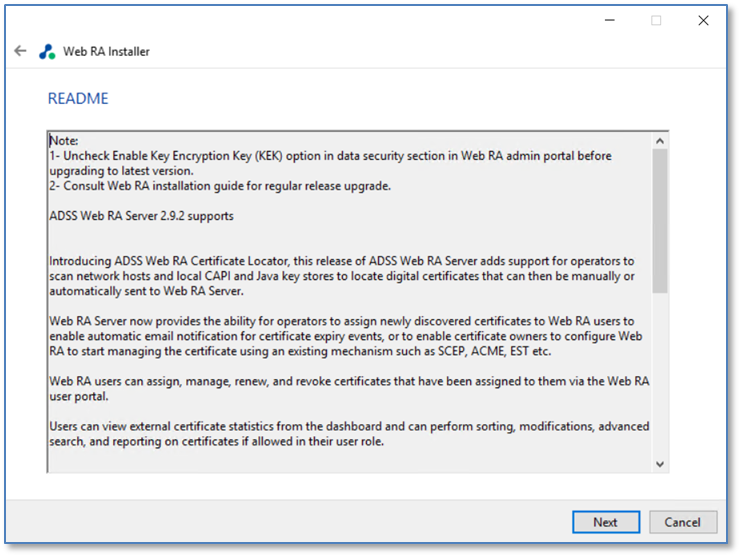This screenshot has height=557, width=741.
Task: Maximize the installer window
Action: point(656,20)
